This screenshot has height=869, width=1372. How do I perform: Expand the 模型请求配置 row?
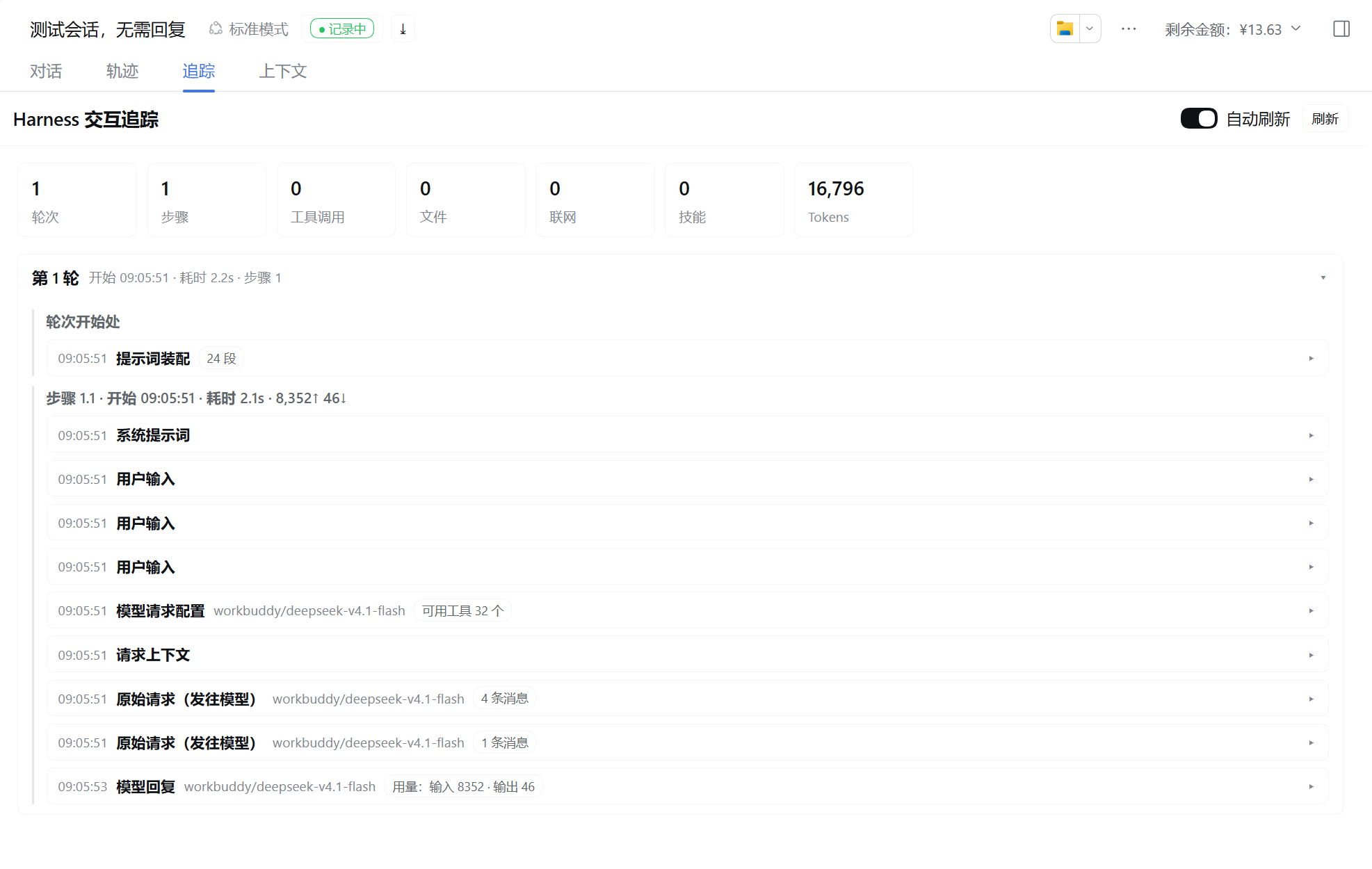pos(687,611)
